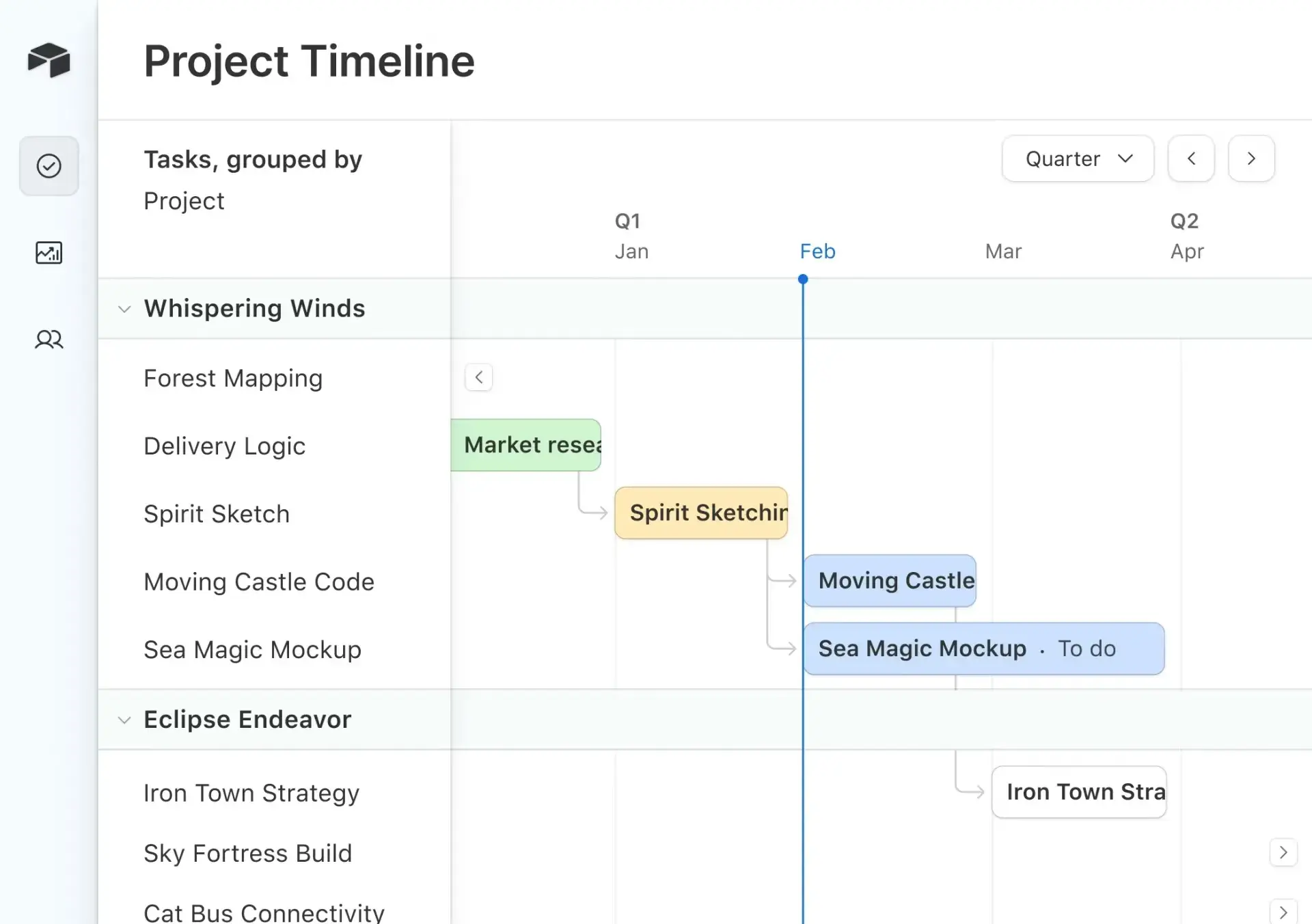Open the Forest Mapping task row
This screenshot has width=1312, height=924.
click(232, 378)
